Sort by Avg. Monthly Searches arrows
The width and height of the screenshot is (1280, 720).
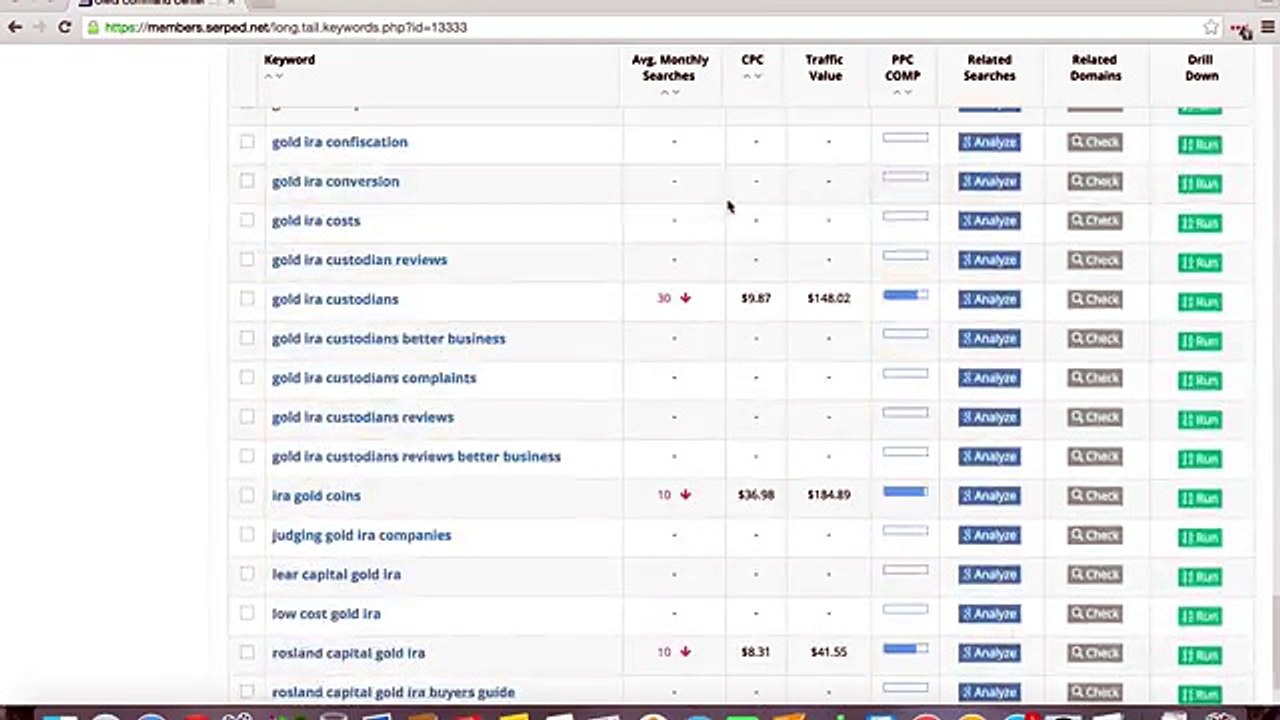point(669,92)
